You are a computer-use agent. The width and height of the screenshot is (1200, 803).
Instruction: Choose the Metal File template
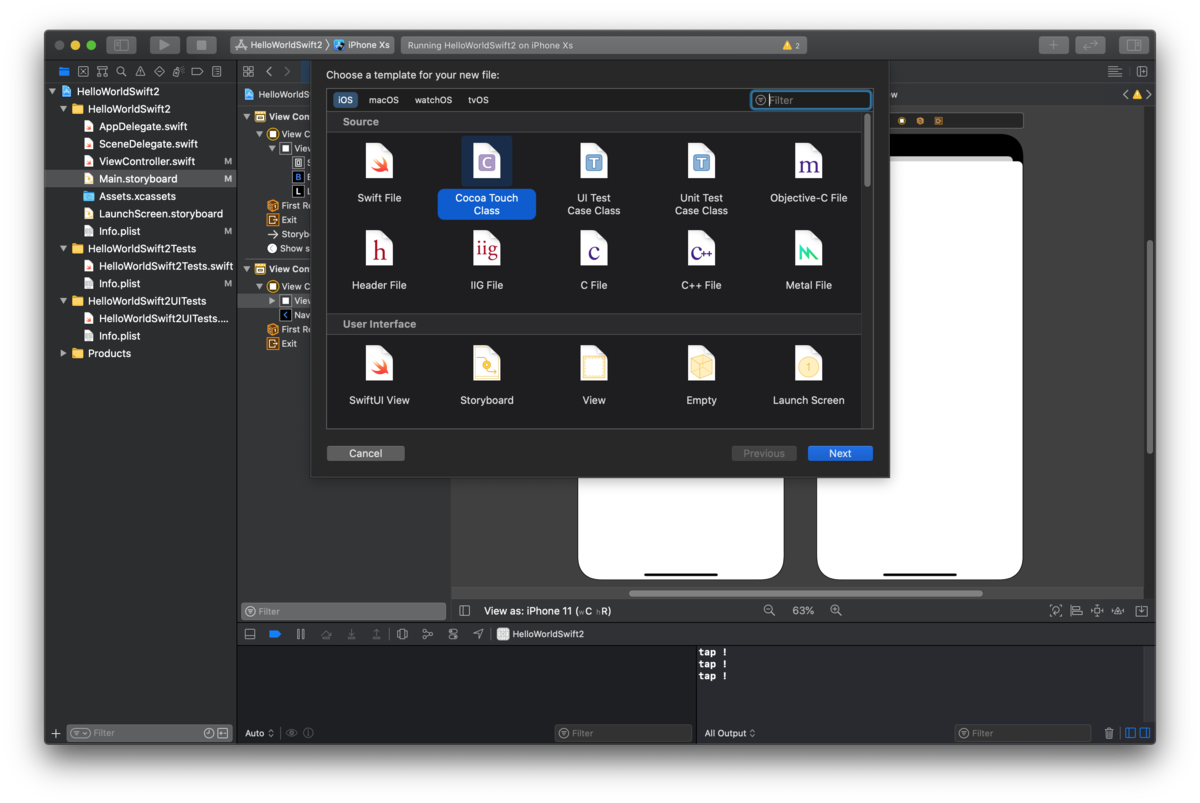(x=808, y=261)
